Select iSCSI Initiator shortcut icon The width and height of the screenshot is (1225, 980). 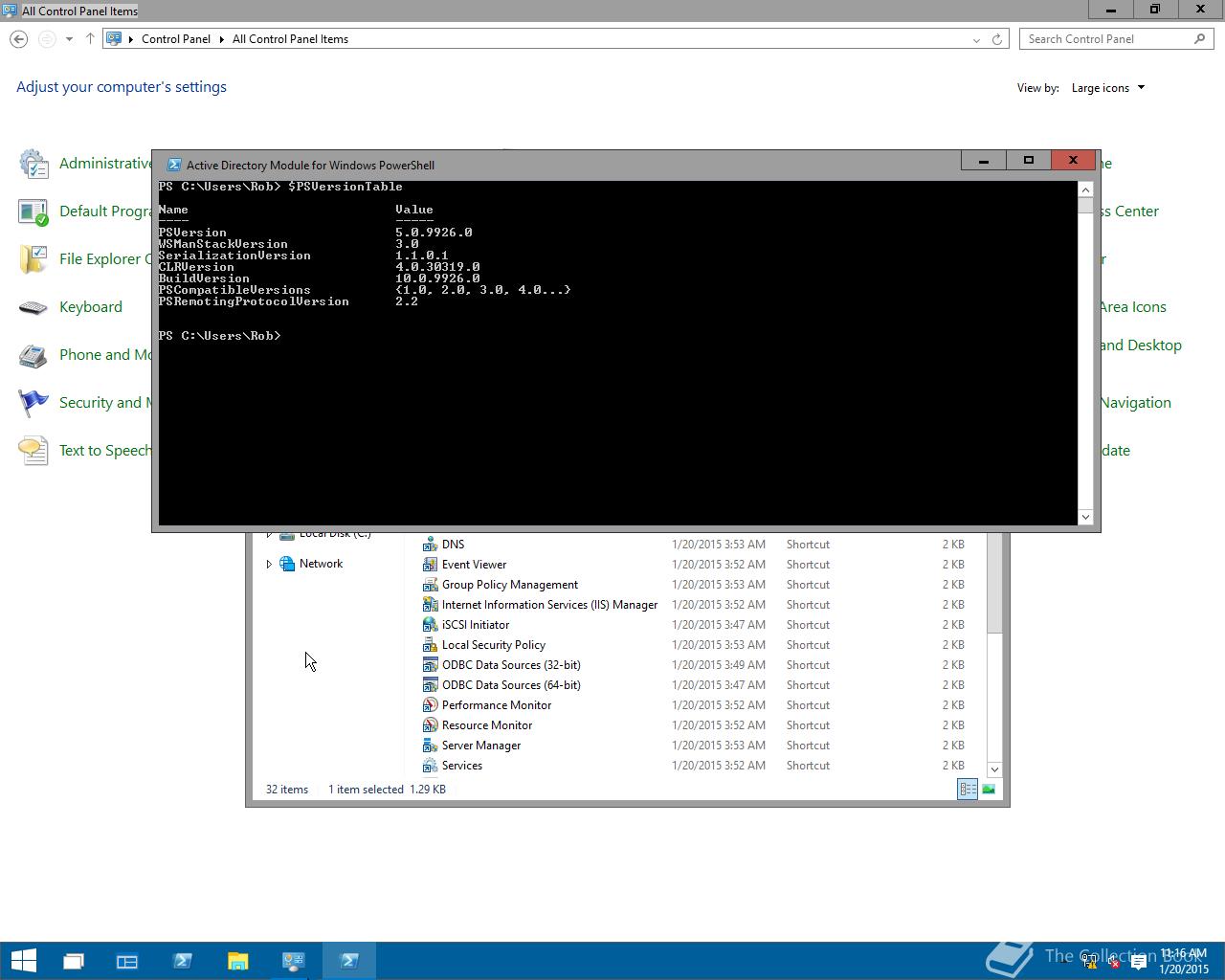(x=431, y=625)
